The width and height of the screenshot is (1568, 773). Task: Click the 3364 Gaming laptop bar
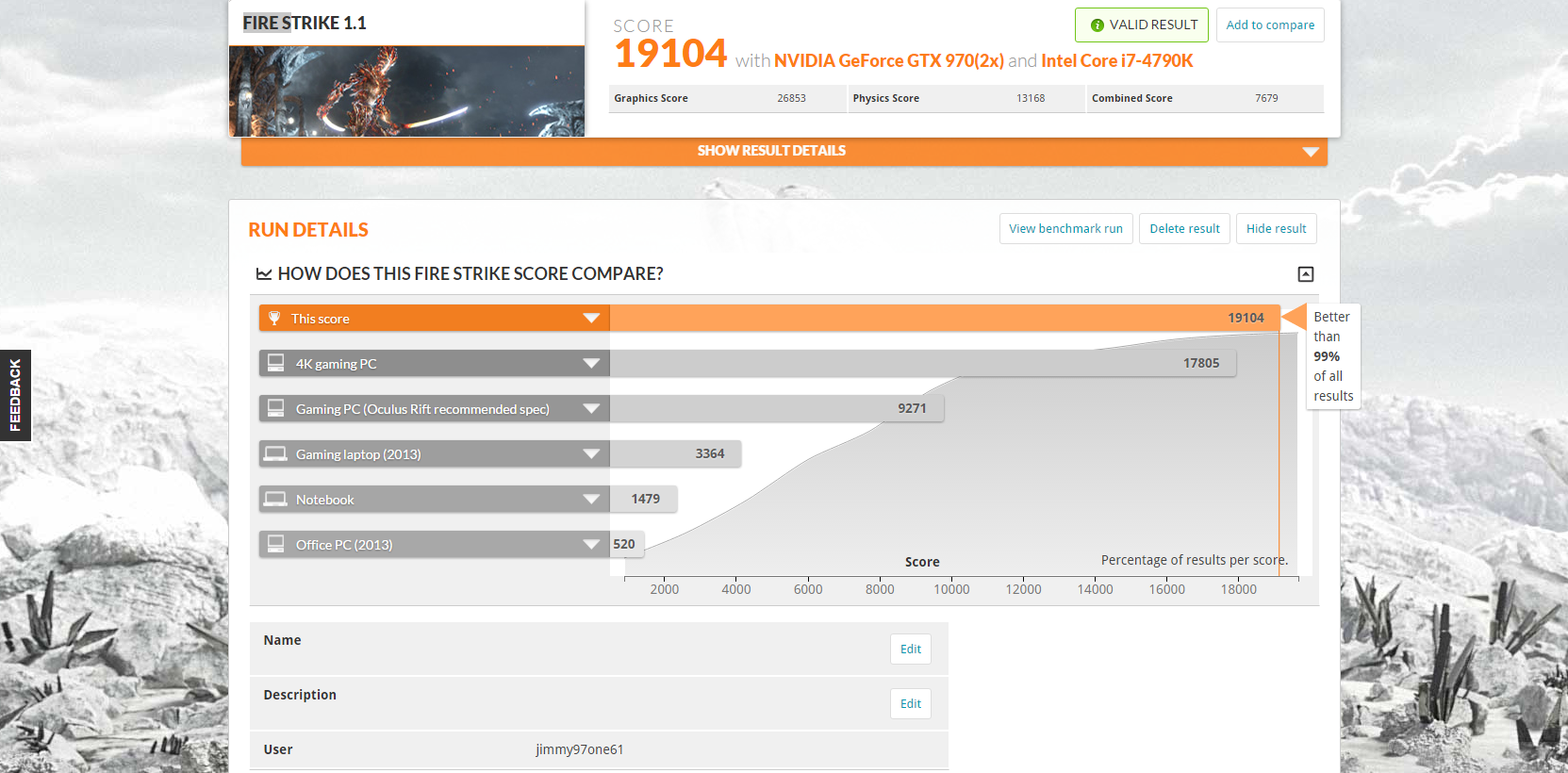[x=675, y=453]
